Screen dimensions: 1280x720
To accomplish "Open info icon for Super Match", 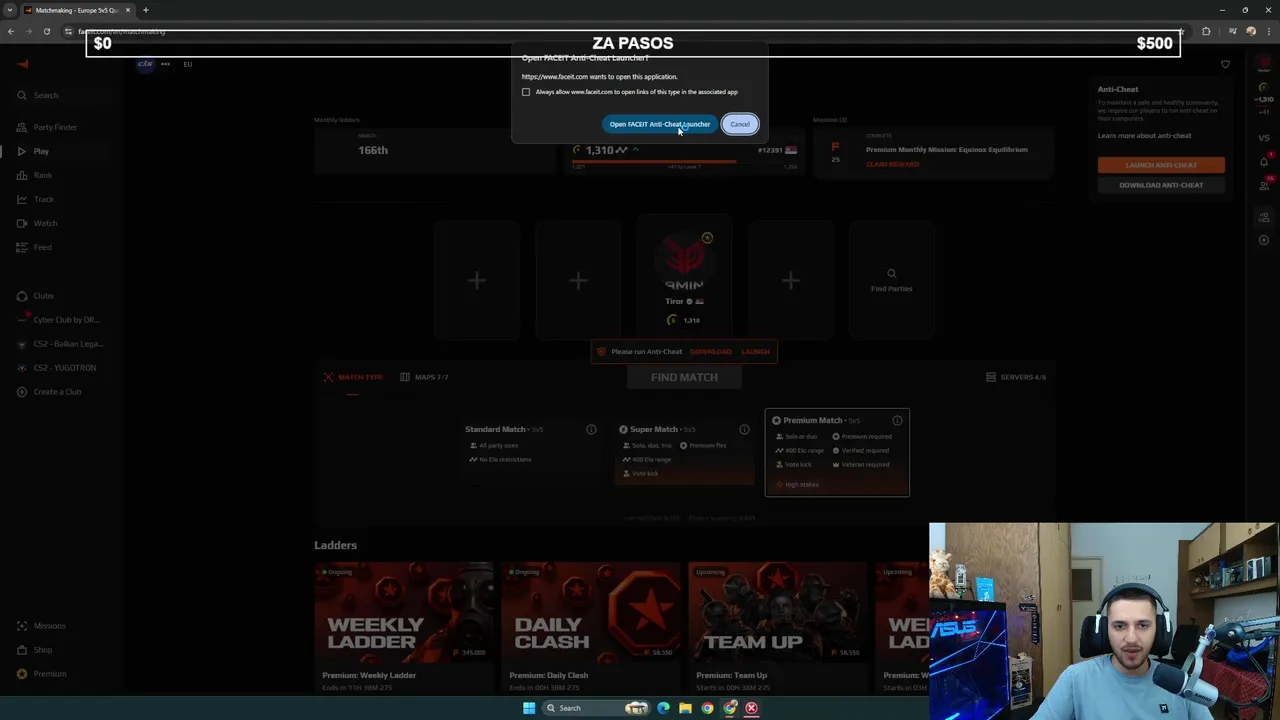I will [x=744, y=430].
